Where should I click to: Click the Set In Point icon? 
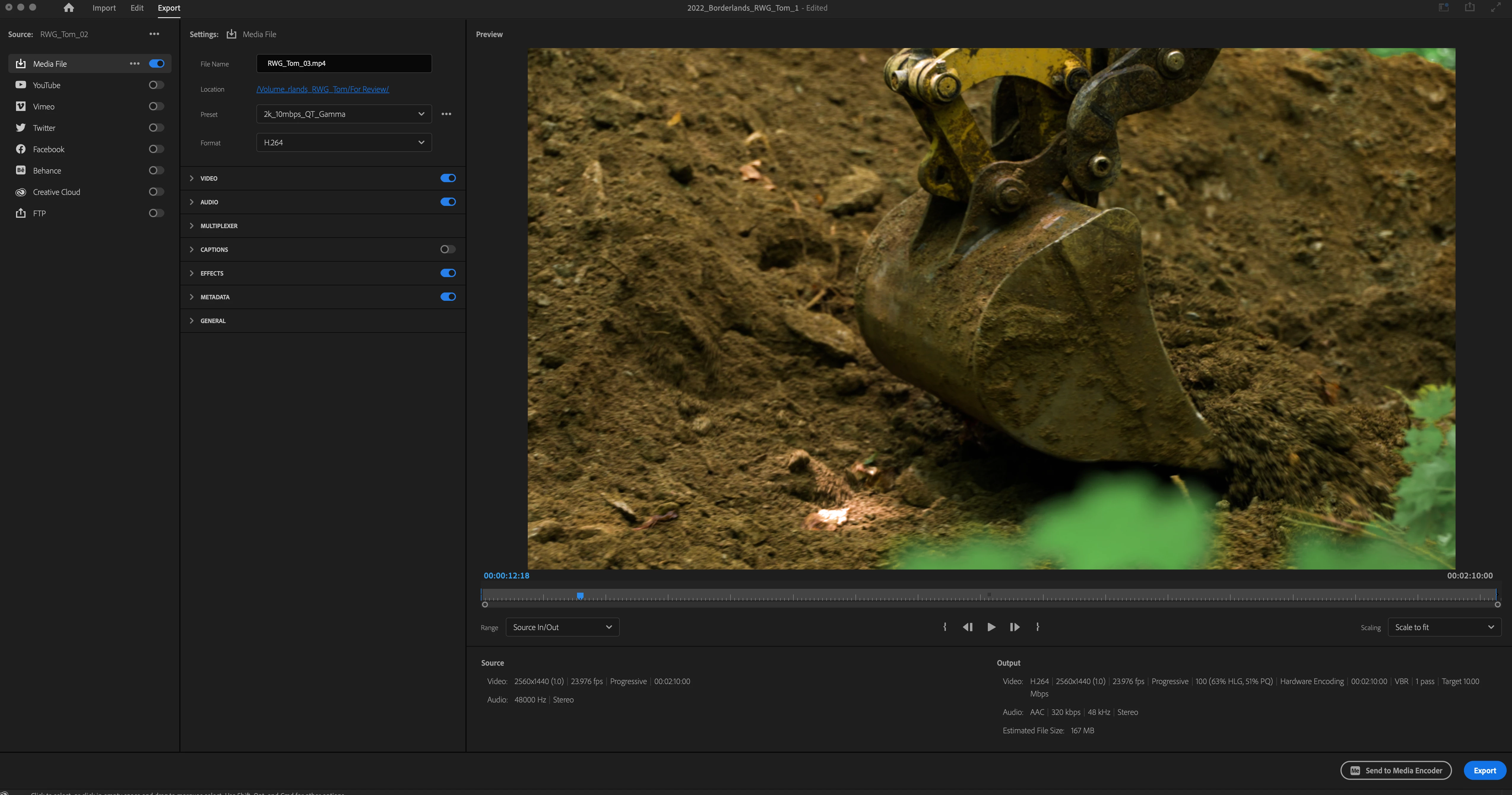[944, 627]
